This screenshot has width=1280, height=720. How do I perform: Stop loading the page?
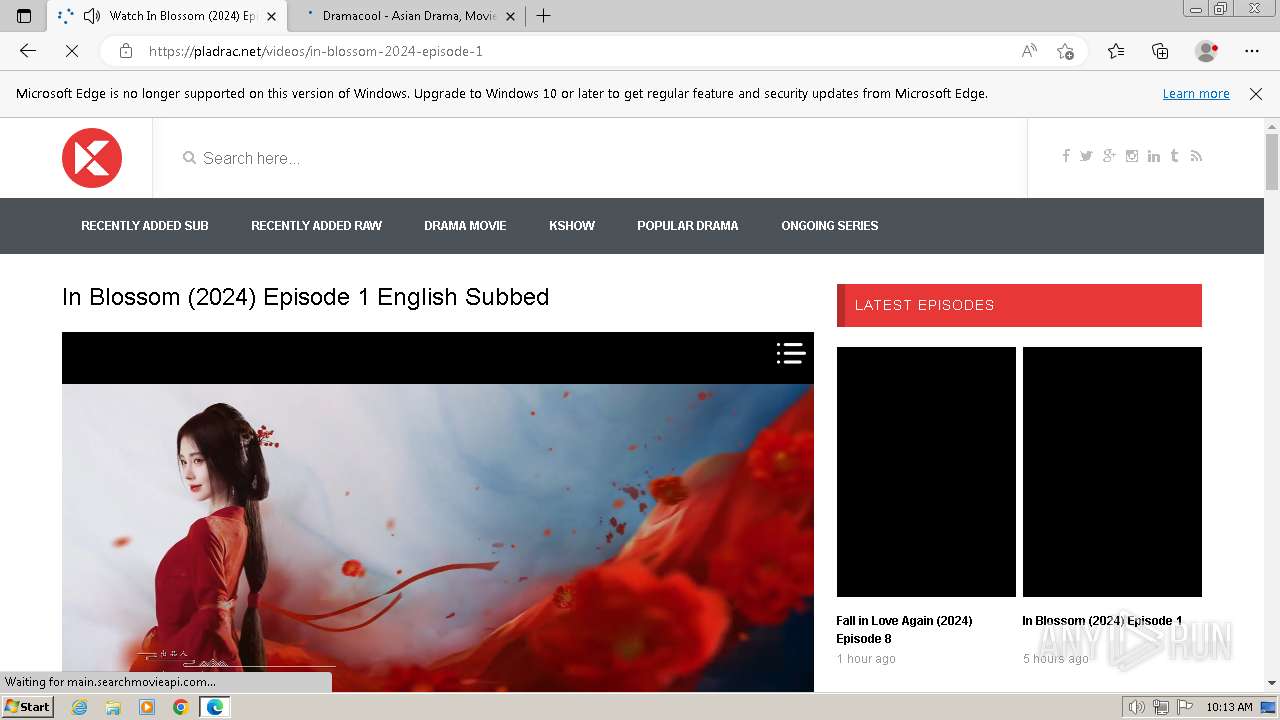pos(72,51)
